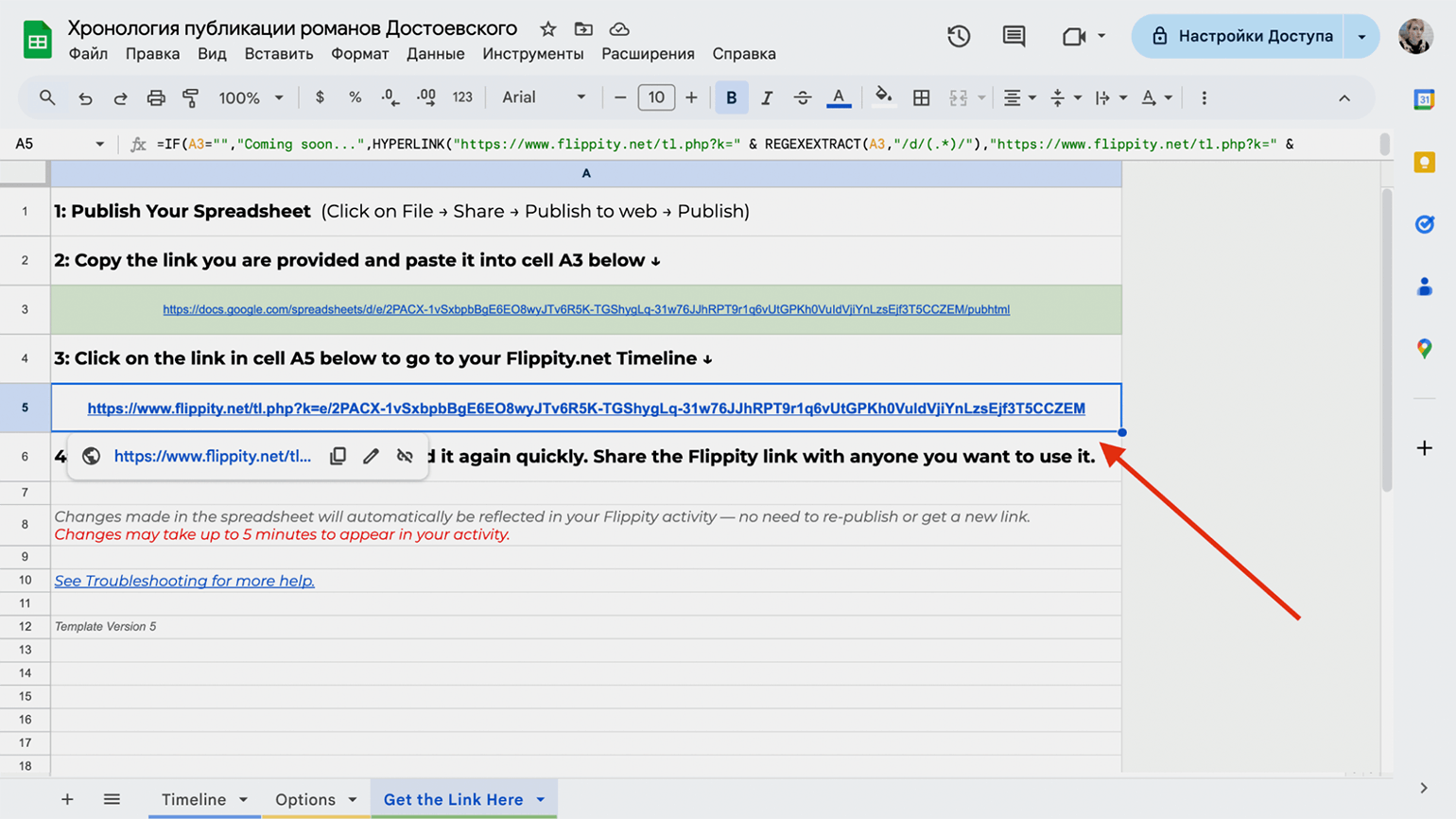Click Настройки Доступа share button
Screen dimensions: 1456x819
click(x=1238, y=36)
